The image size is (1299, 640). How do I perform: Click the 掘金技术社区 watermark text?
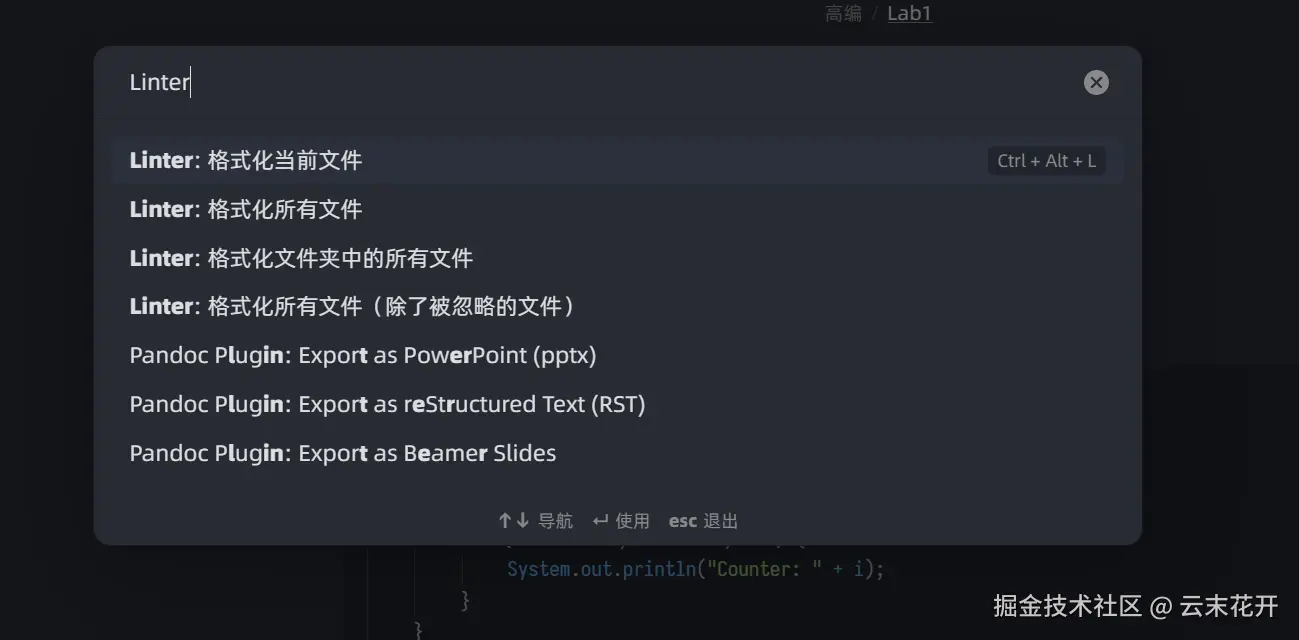click(x=1067, y=605)
